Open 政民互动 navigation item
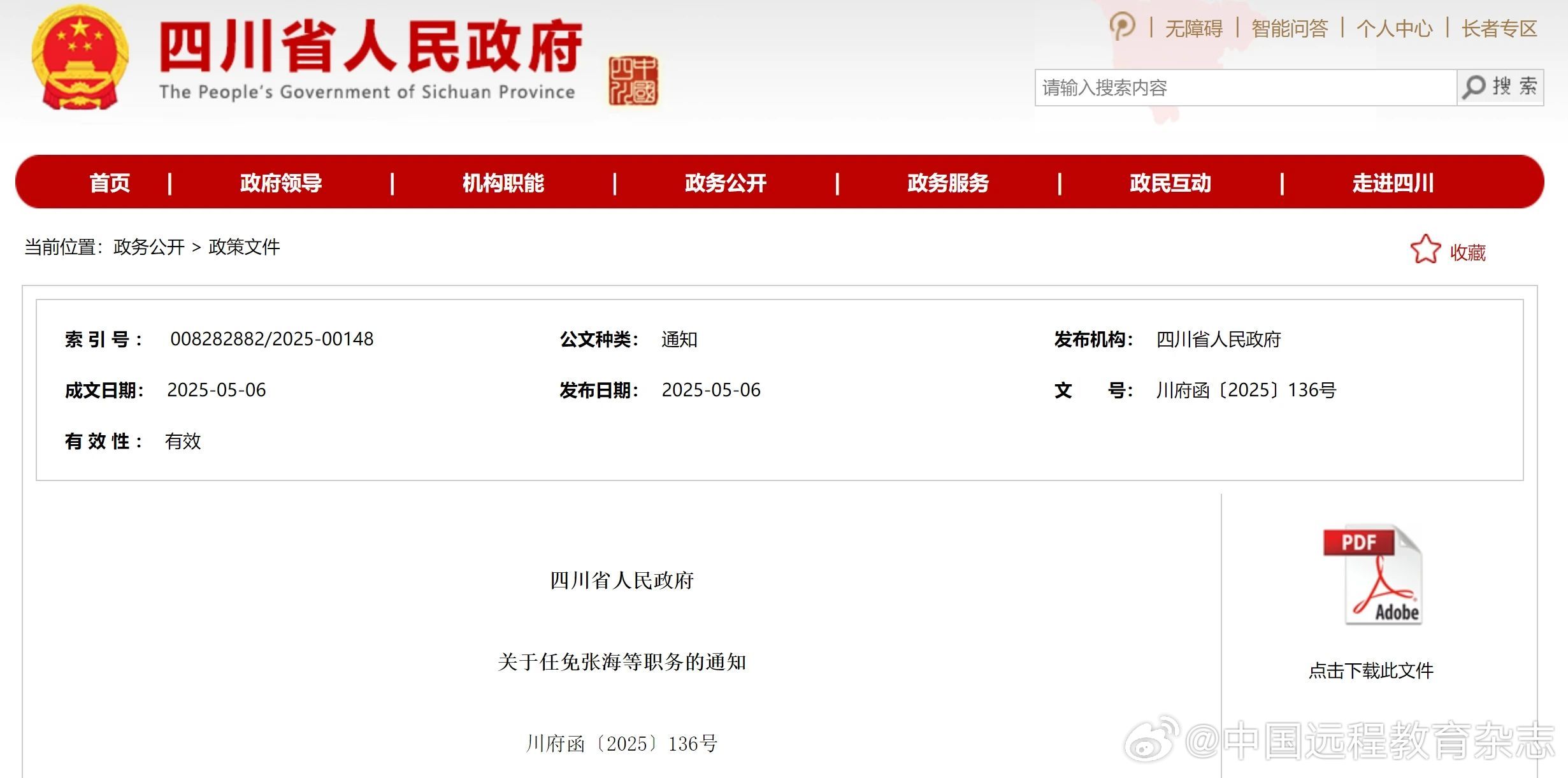This screenshot has height=778, width=1568. click(1170, 183)
